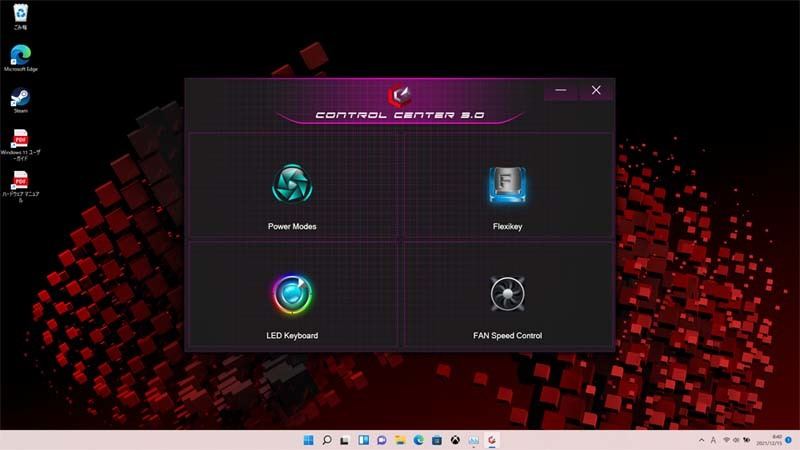Open Xbox app from taskbar
Viewport: 800px width, 450px height.
coord(455,440)
